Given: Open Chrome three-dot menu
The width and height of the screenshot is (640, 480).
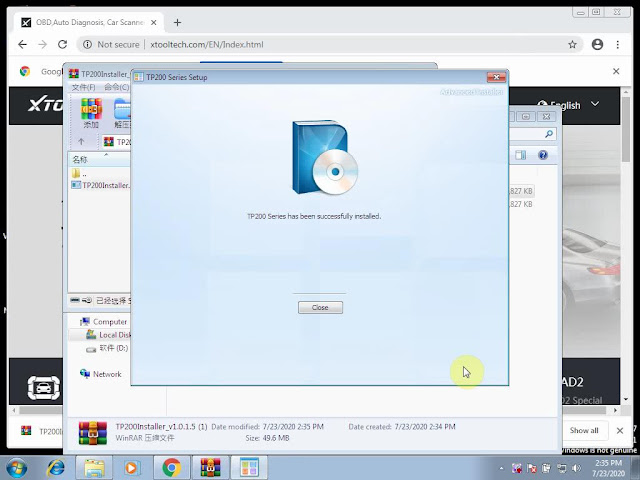Looking at the screenshot, I should 618,44.
